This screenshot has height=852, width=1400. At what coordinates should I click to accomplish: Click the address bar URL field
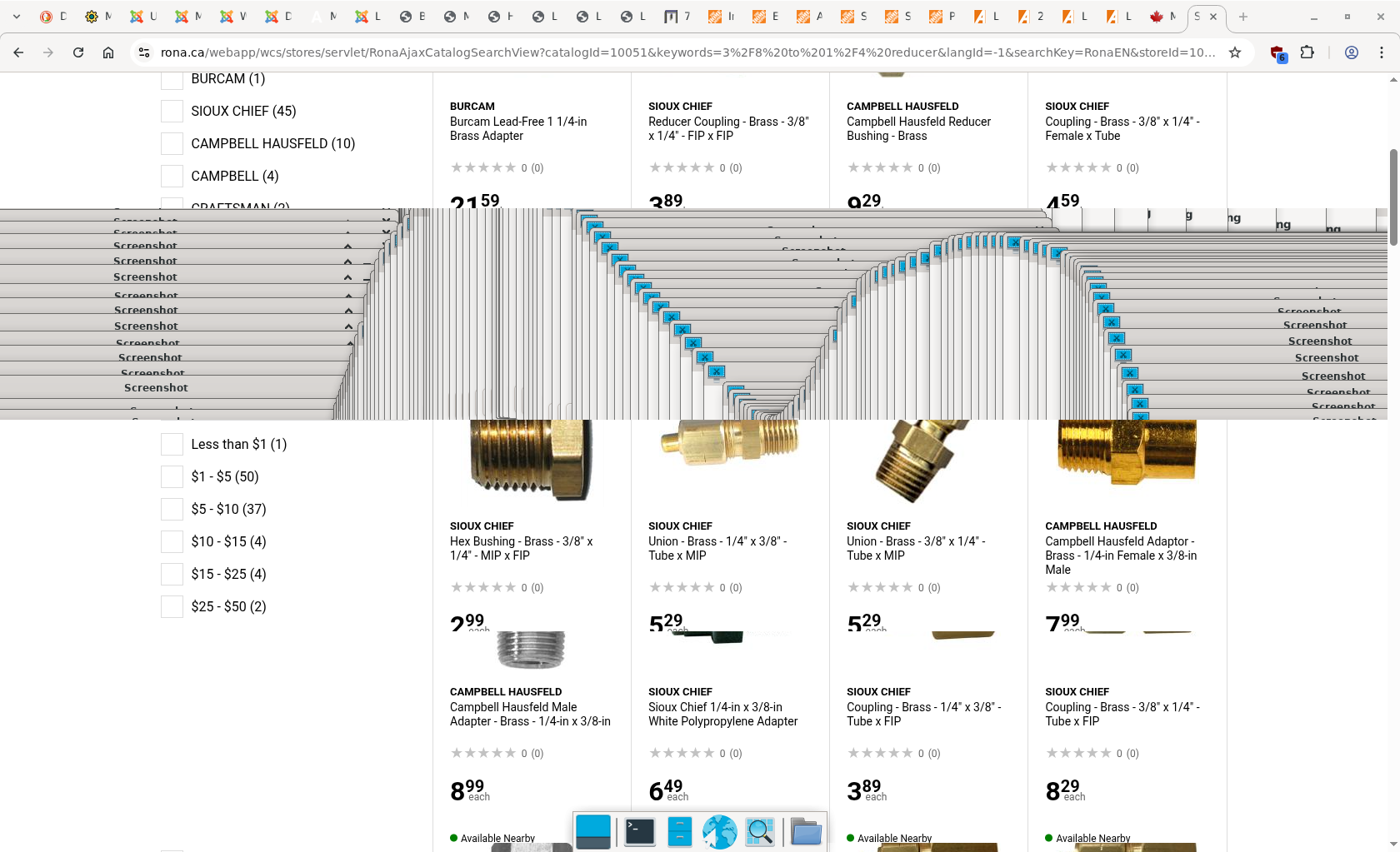[687, 52]
